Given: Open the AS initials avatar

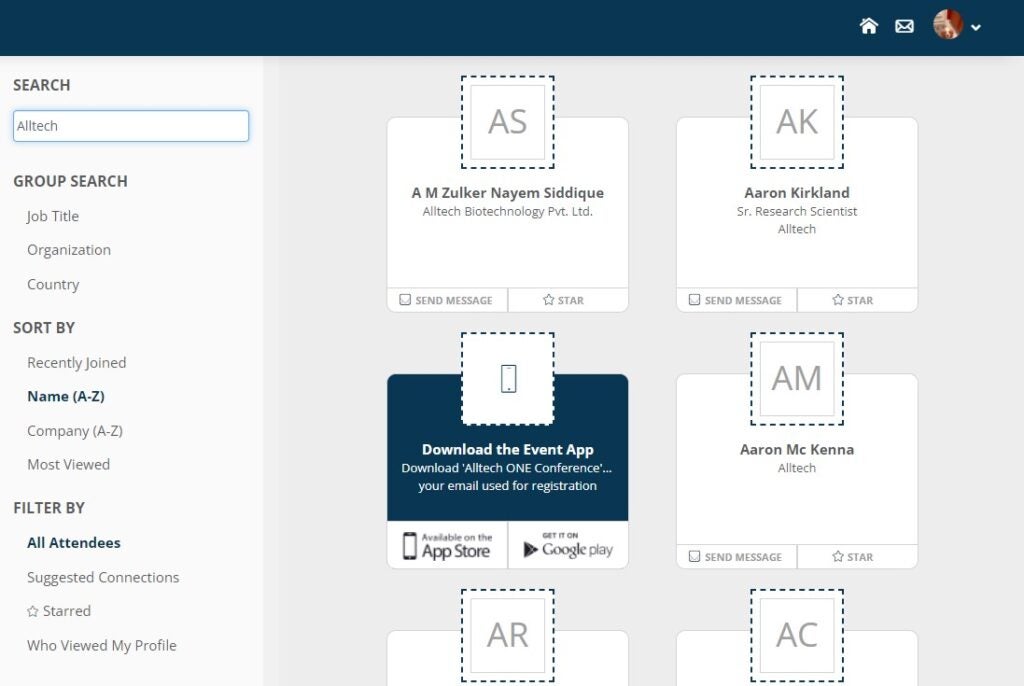Looking at the screenshot, I should (x=507, y=122).
